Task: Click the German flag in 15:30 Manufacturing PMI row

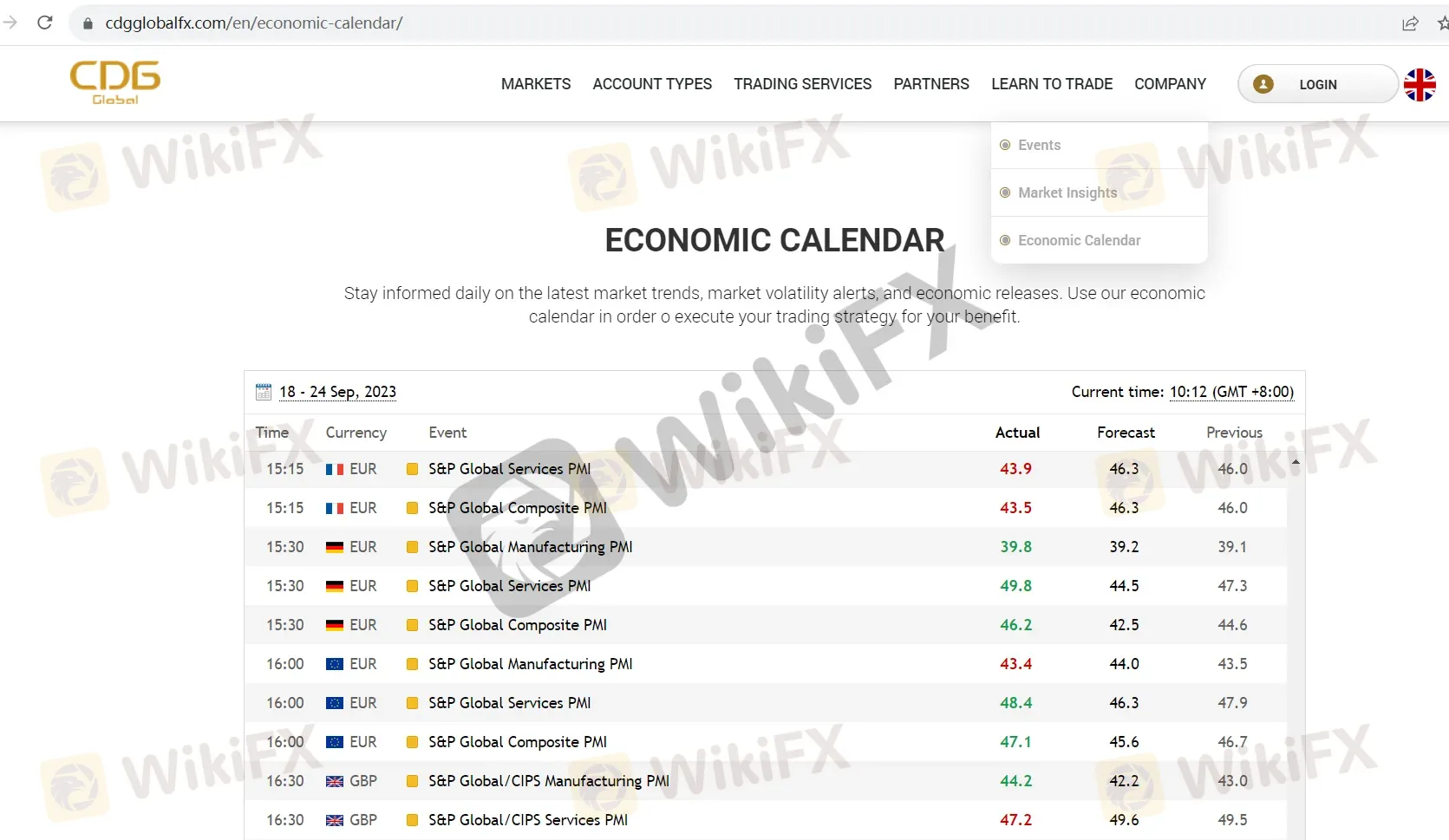Action: tap(335, 547)
